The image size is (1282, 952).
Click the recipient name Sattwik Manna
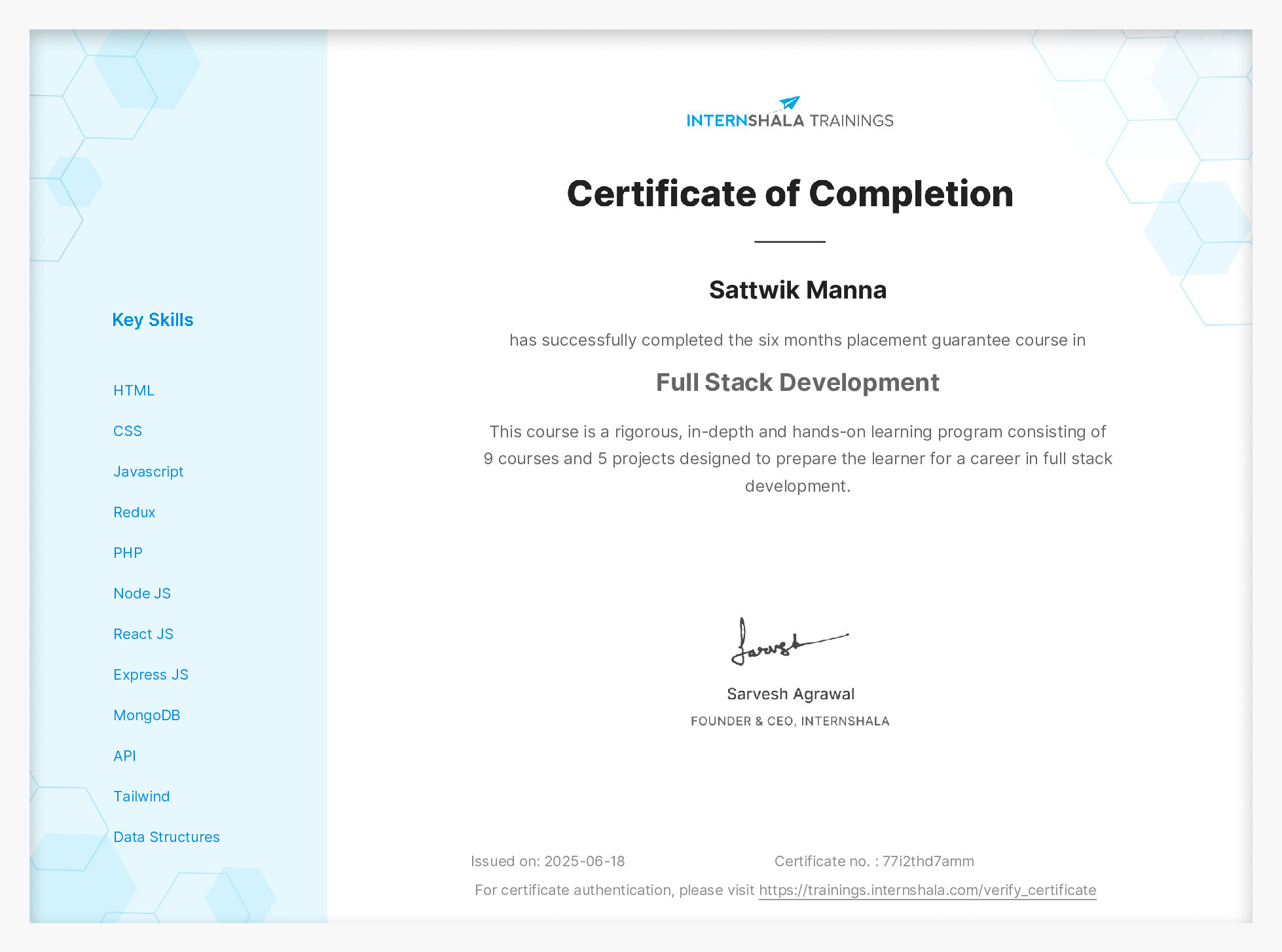pos(797,289)
